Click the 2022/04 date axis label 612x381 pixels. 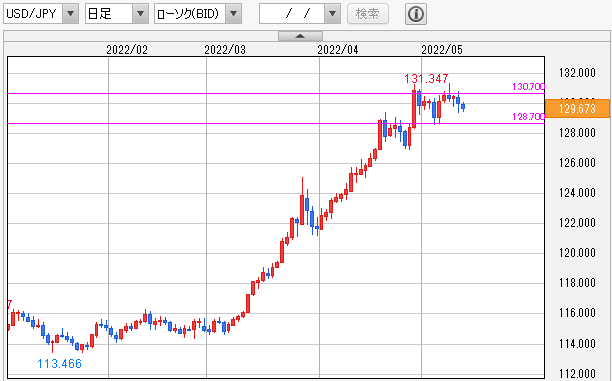tap(338, 50)
